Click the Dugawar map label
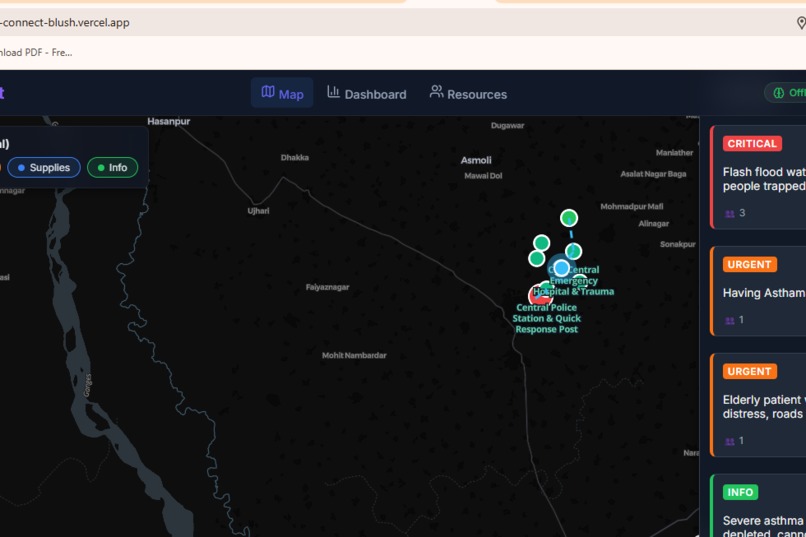 pos(507,125)
